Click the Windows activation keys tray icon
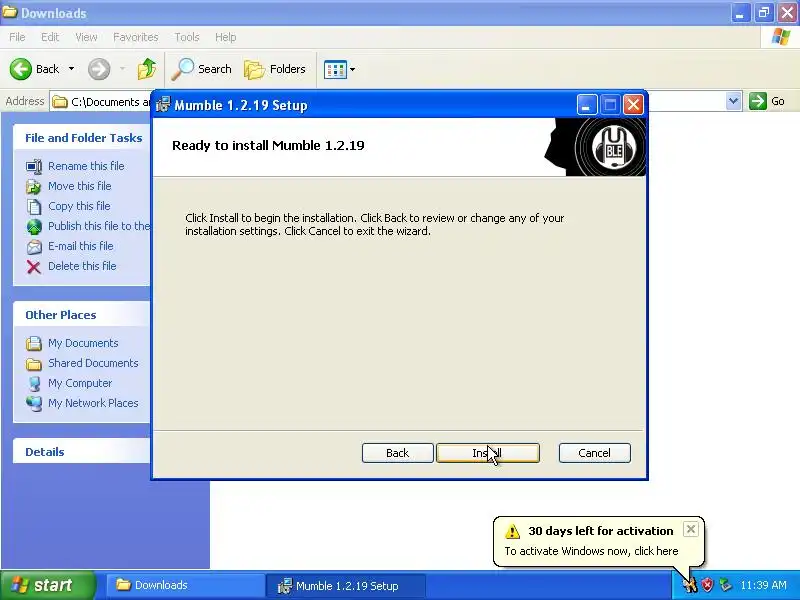This screenshot has height=600, width=800. [690, 585]
